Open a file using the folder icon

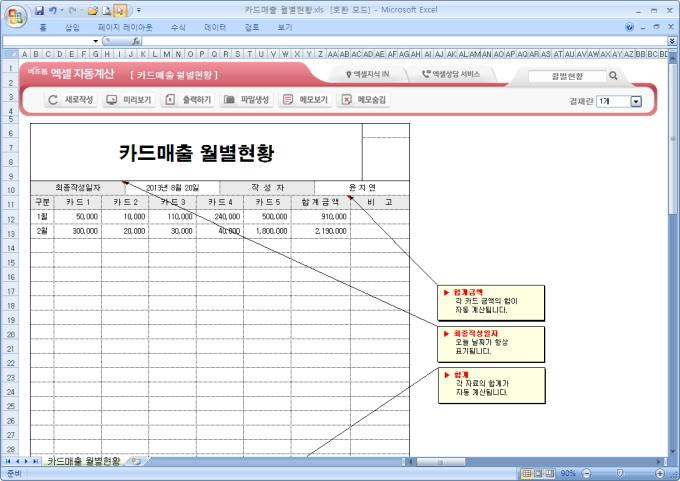point(92,10)
